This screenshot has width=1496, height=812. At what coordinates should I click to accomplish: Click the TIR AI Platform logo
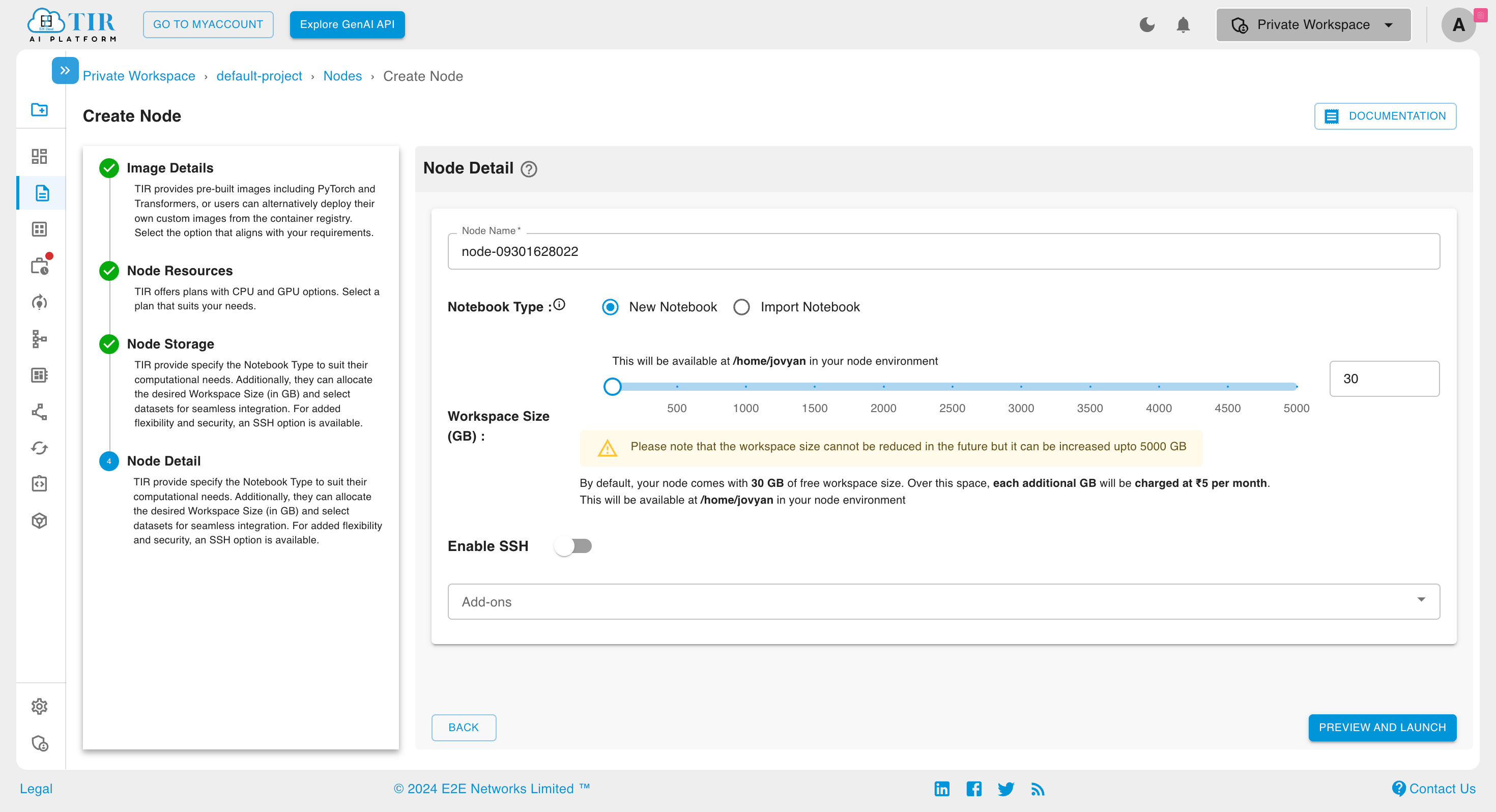pyautogui.click(x=72, y=24)
